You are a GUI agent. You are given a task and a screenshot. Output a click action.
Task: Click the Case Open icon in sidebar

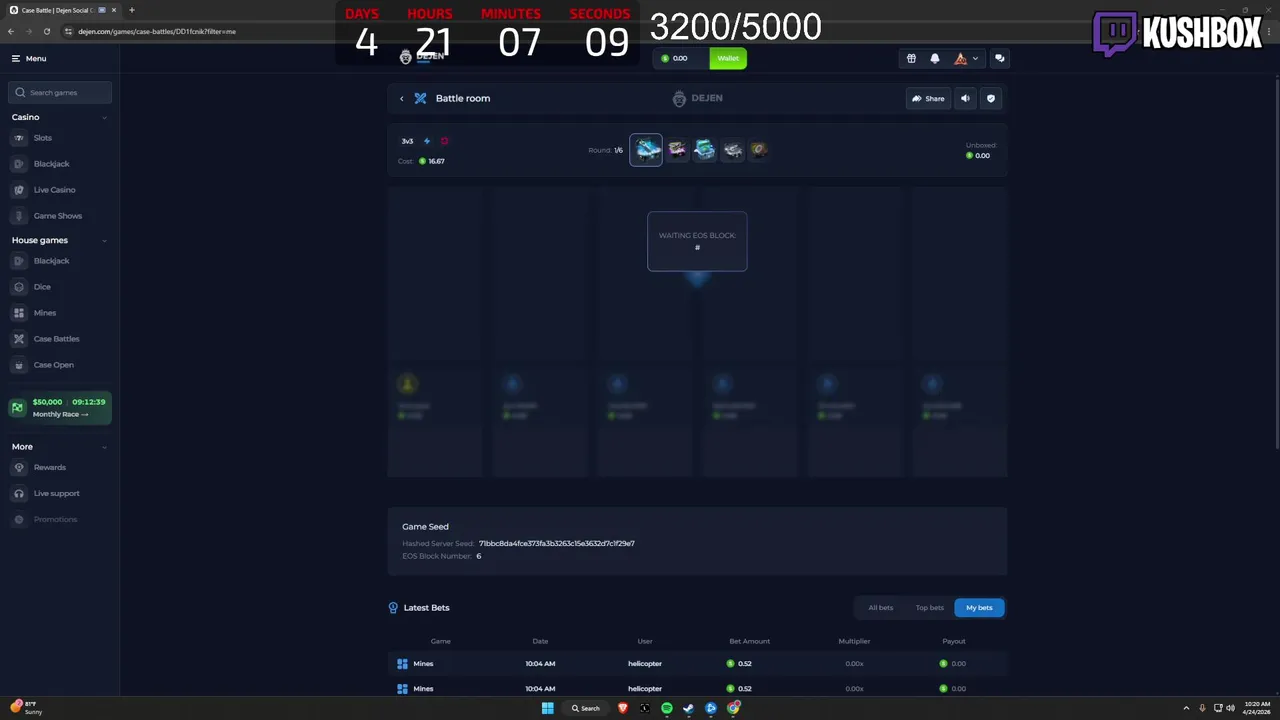pyautogui.click(x=19, y=365)
